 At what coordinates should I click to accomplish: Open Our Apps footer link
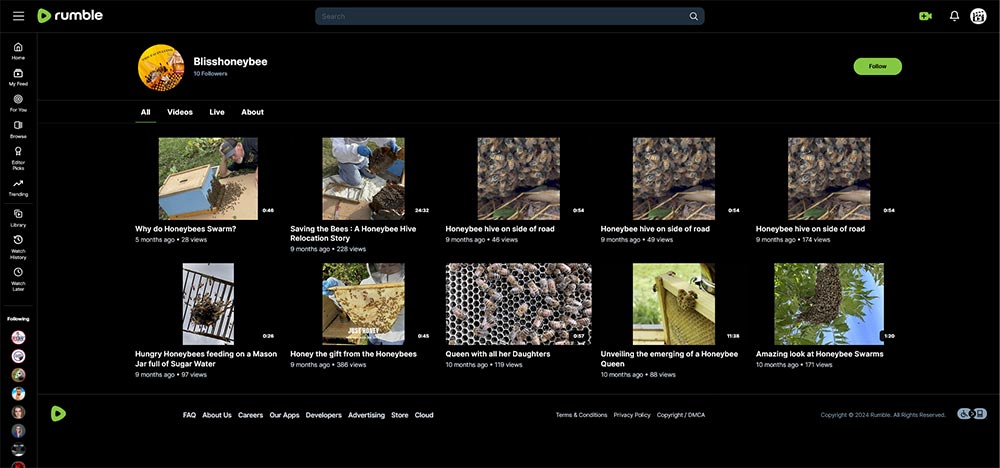pyautogui.click(x=284, y=415)
